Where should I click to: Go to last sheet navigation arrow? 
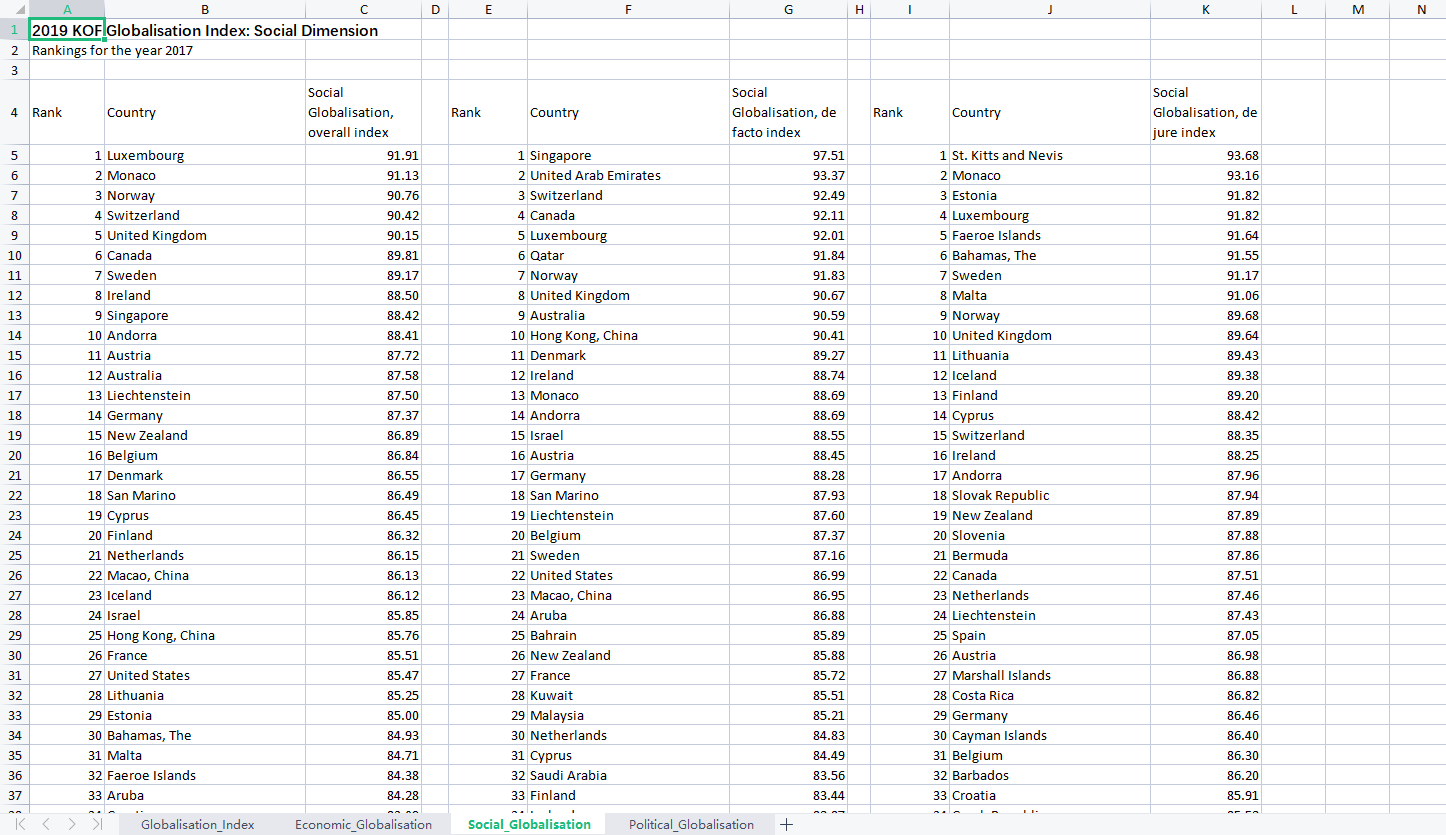point(96,824)
